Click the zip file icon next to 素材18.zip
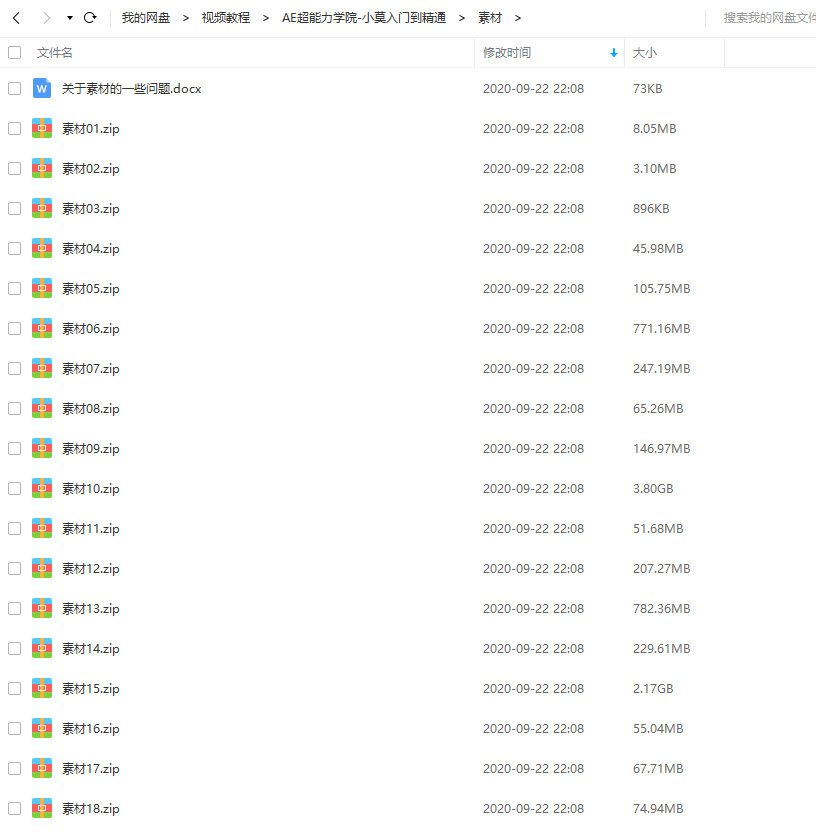The height and width of the screenshot is (834, 816). [41, 808]
